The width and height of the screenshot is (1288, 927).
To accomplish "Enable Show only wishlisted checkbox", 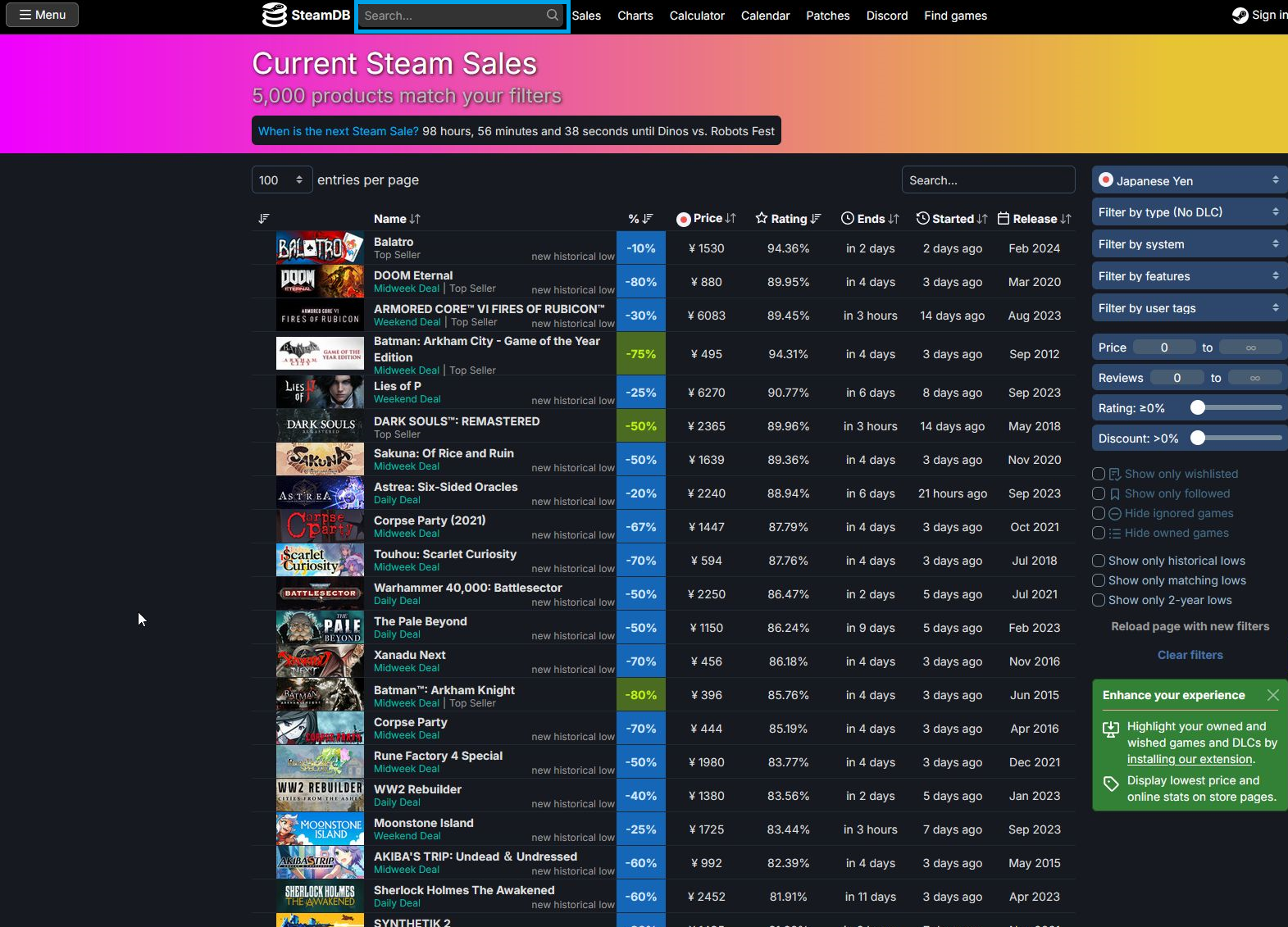I will point(1099,474).
